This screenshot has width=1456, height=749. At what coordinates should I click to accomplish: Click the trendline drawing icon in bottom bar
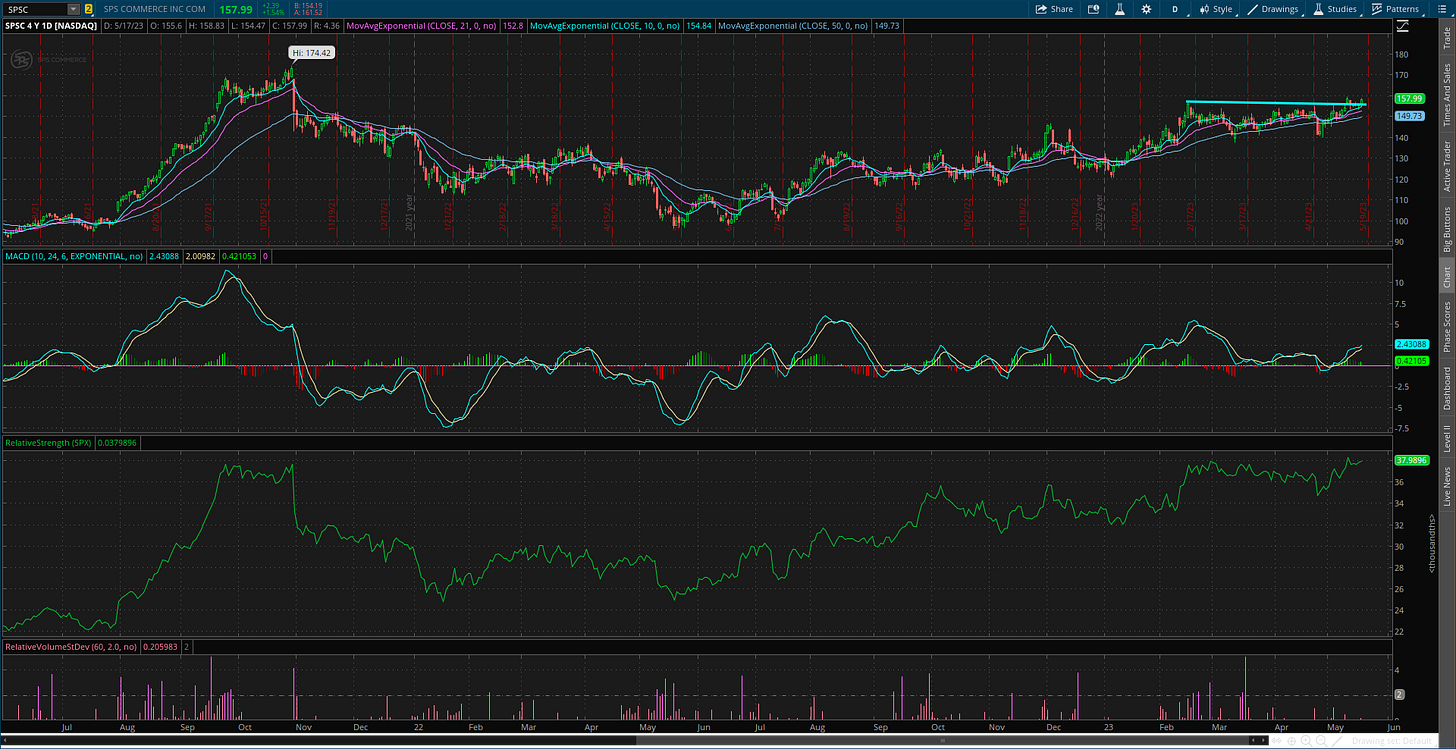click(x=1337, y=741)
